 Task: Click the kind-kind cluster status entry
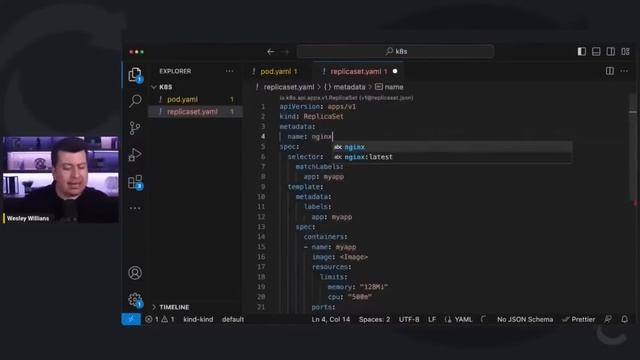(x=198, y=319)
